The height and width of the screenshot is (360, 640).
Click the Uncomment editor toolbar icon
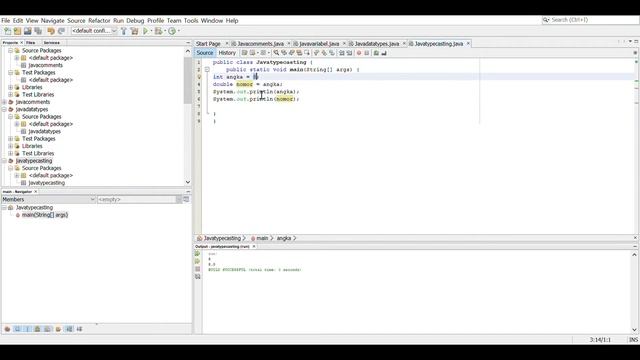(384, 53)
